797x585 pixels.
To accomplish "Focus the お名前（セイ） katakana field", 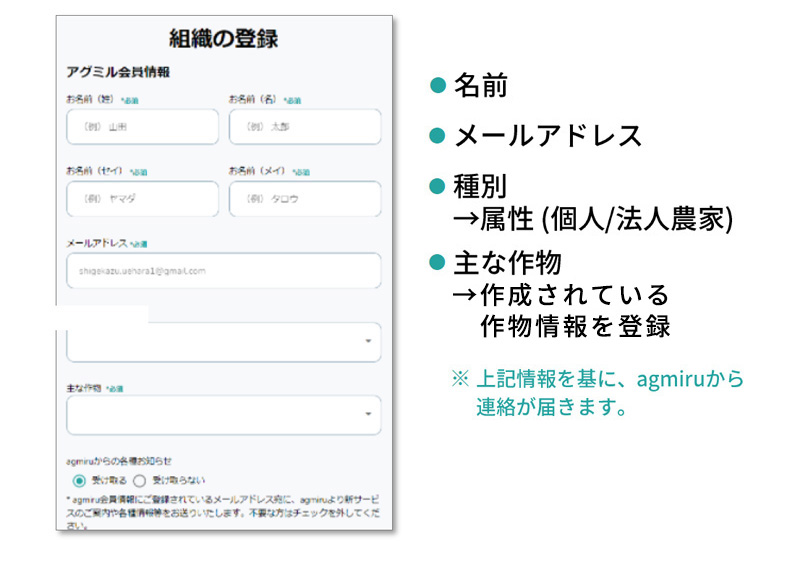I will (142, 199).
